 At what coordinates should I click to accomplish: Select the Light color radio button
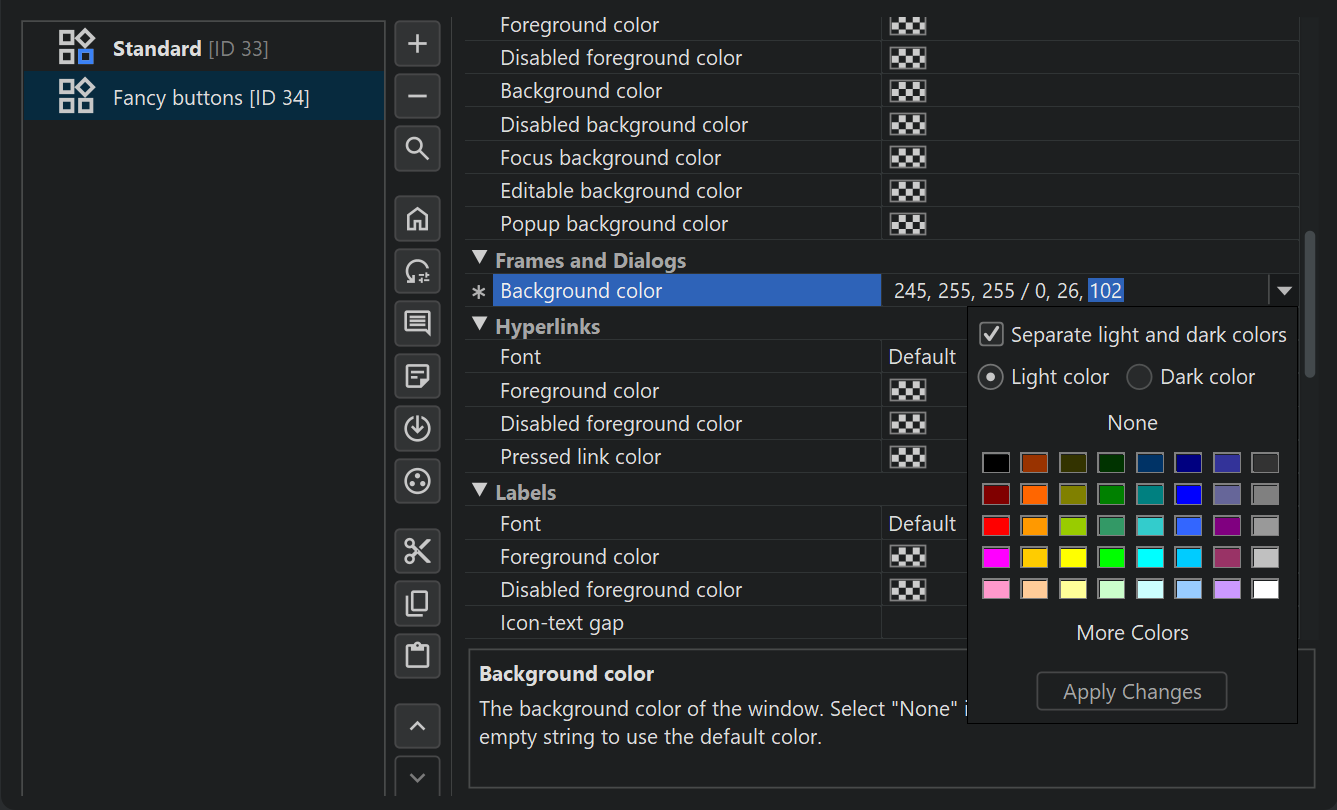click(992, 377)
